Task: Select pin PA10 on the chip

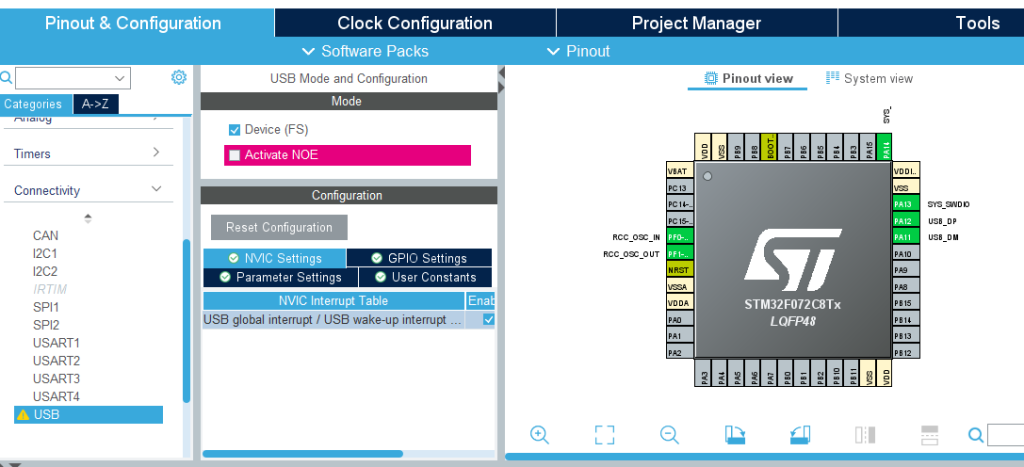Action: (x=906, y=253)
